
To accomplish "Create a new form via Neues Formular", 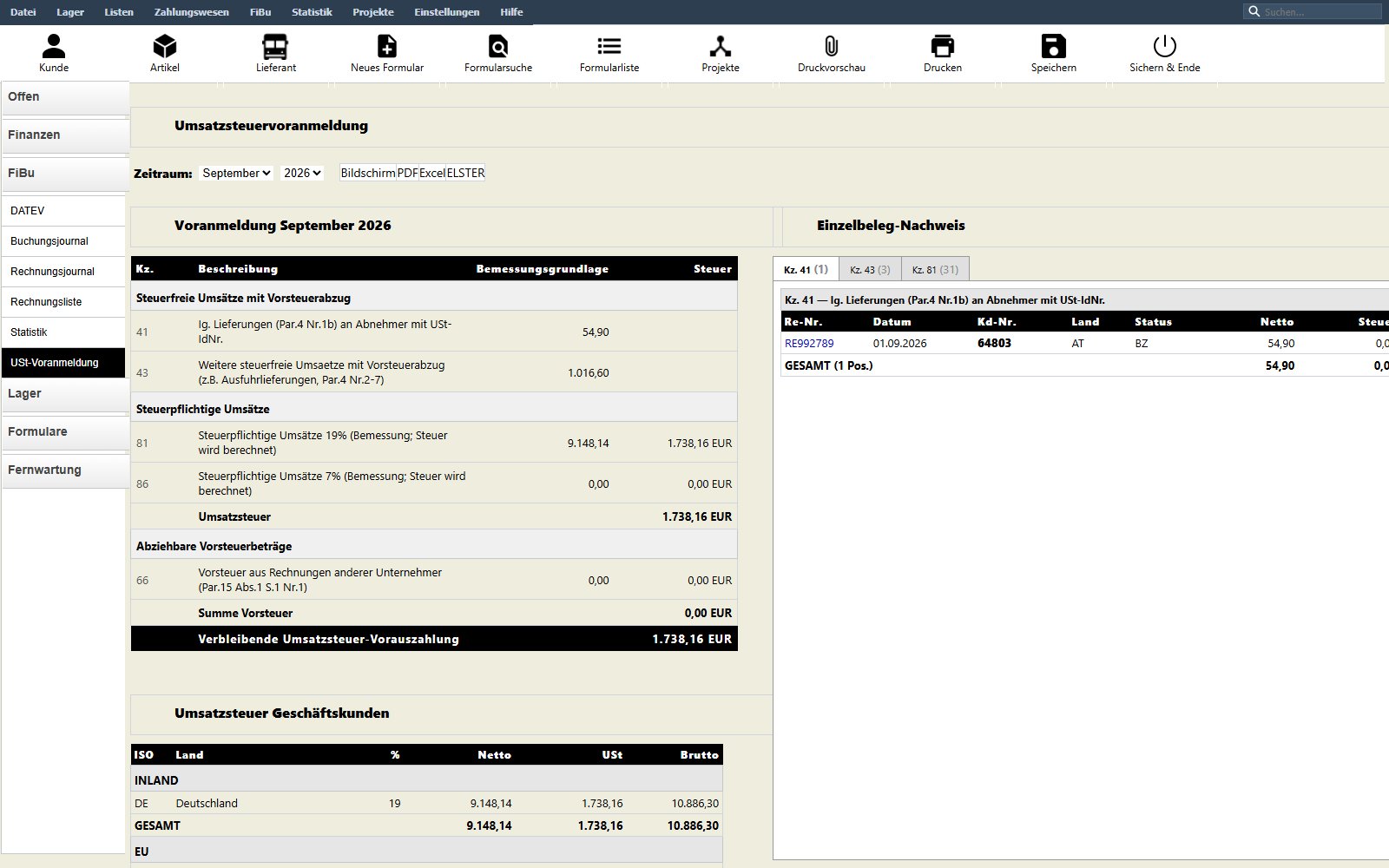I will tap(387, 53).
